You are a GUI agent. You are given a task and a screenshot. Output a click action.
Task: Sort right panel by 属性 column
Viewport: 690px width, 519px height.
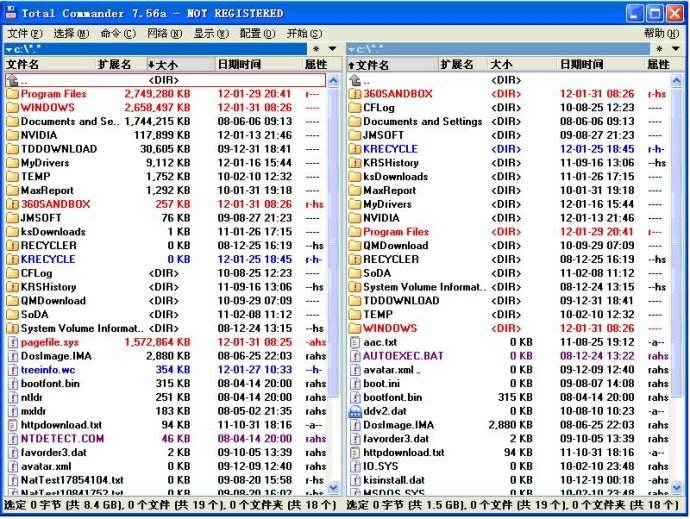658,65
